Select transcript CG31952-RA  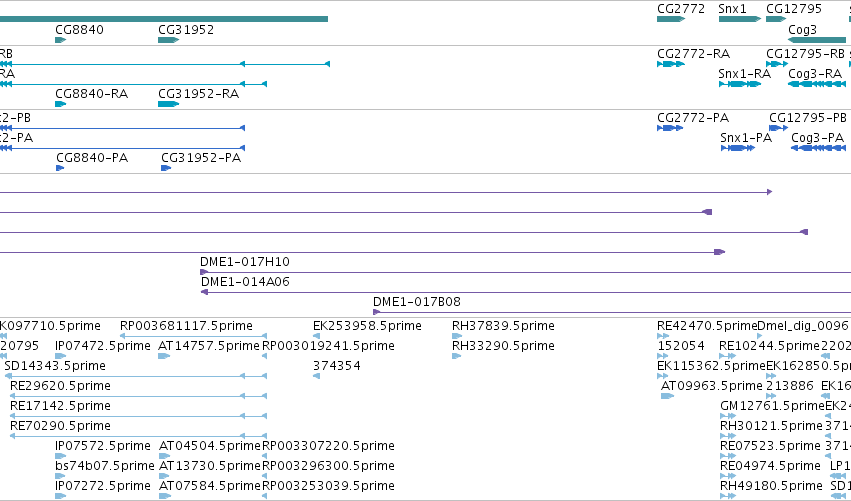tap(168, 104)
